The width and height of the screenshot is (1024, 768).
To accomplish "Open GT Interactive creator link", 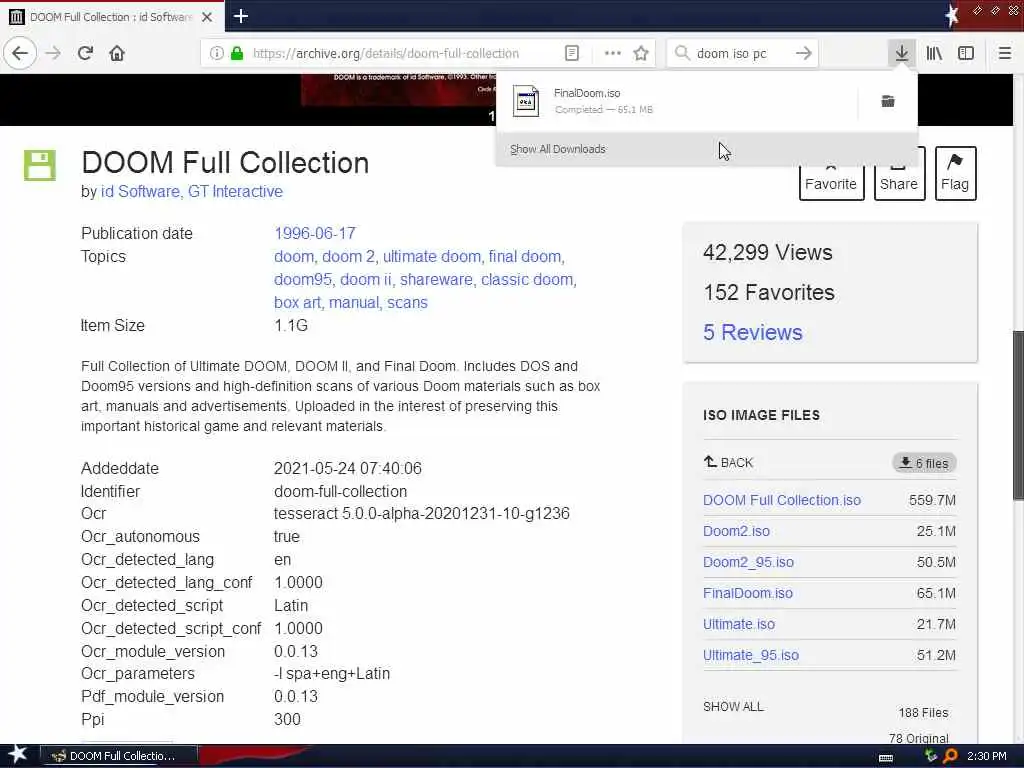I will 235,191.
